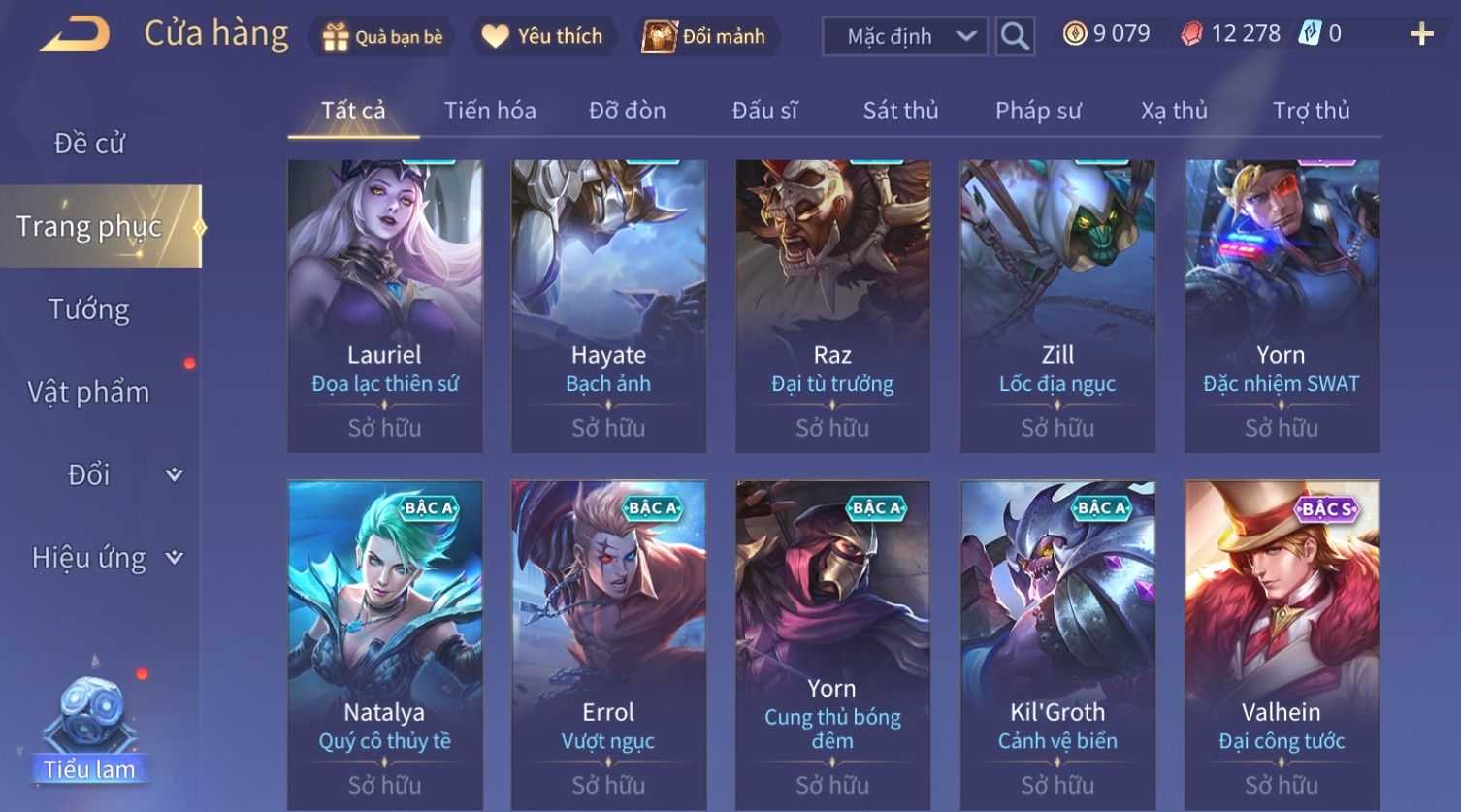Select Valhein Đại công tước skin card
Screen dimensions: 1461x812
1282,645
